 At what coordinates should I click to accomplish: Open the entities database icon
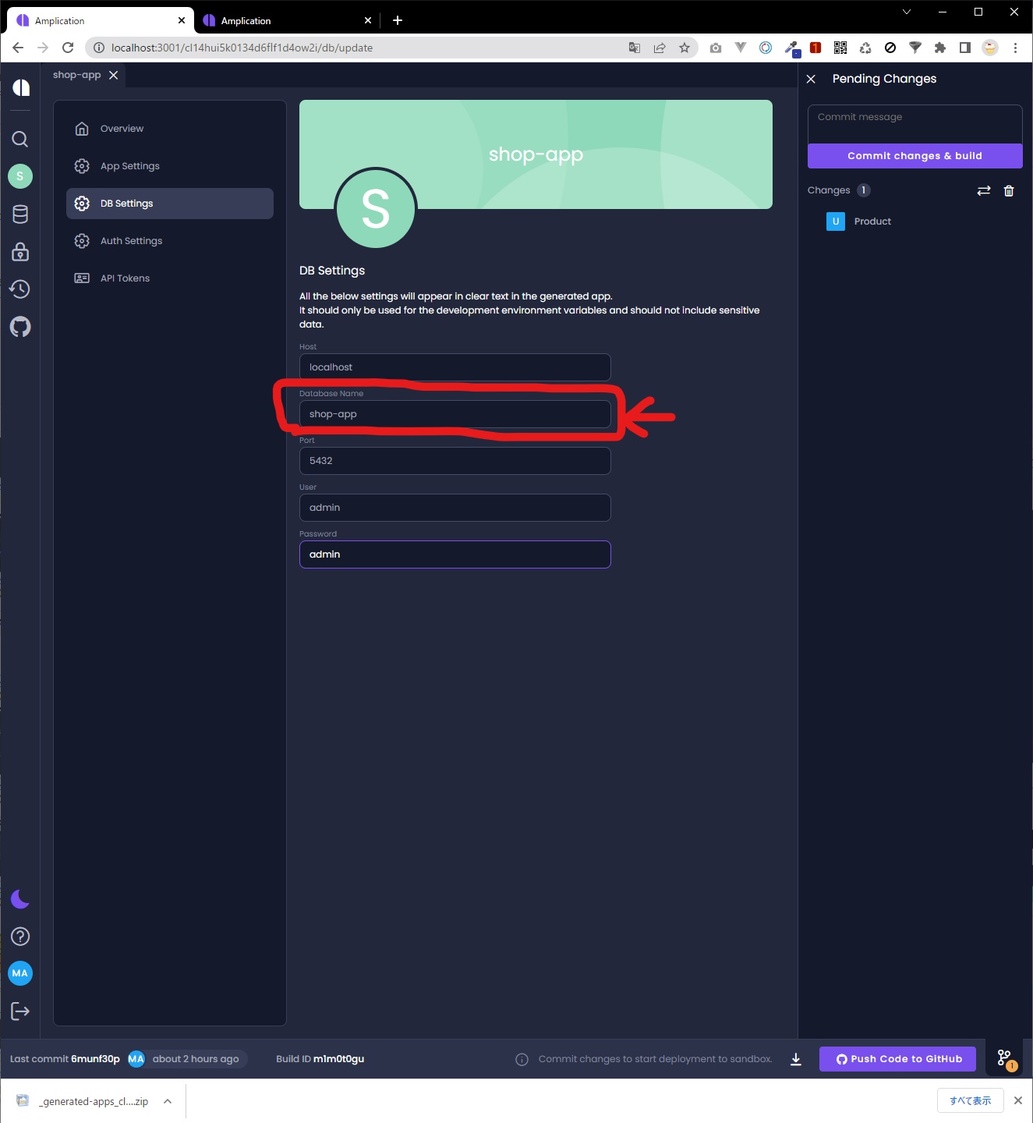coord(20,214)
